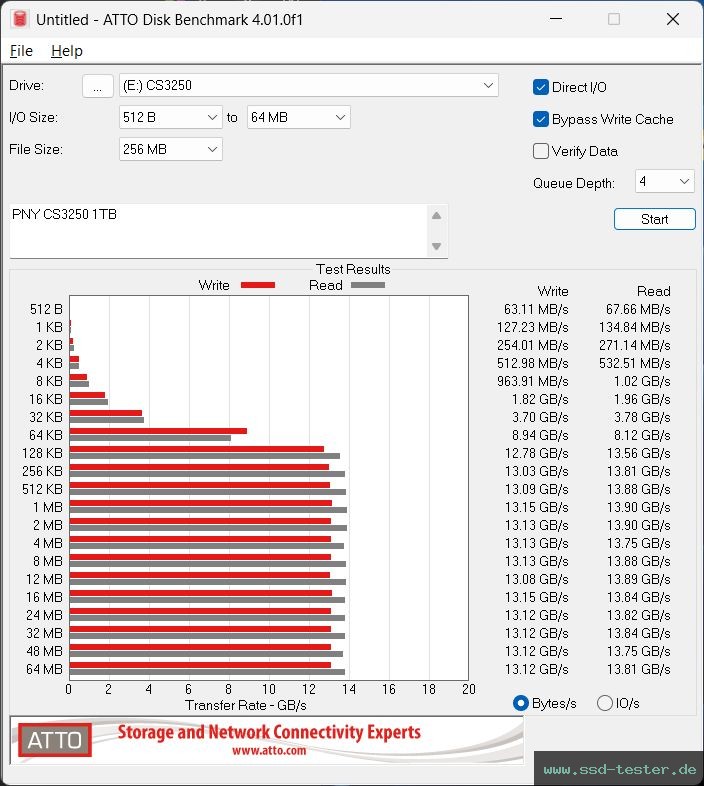Click the Transfer Rate - GB/s axis label

click(246, 705)
